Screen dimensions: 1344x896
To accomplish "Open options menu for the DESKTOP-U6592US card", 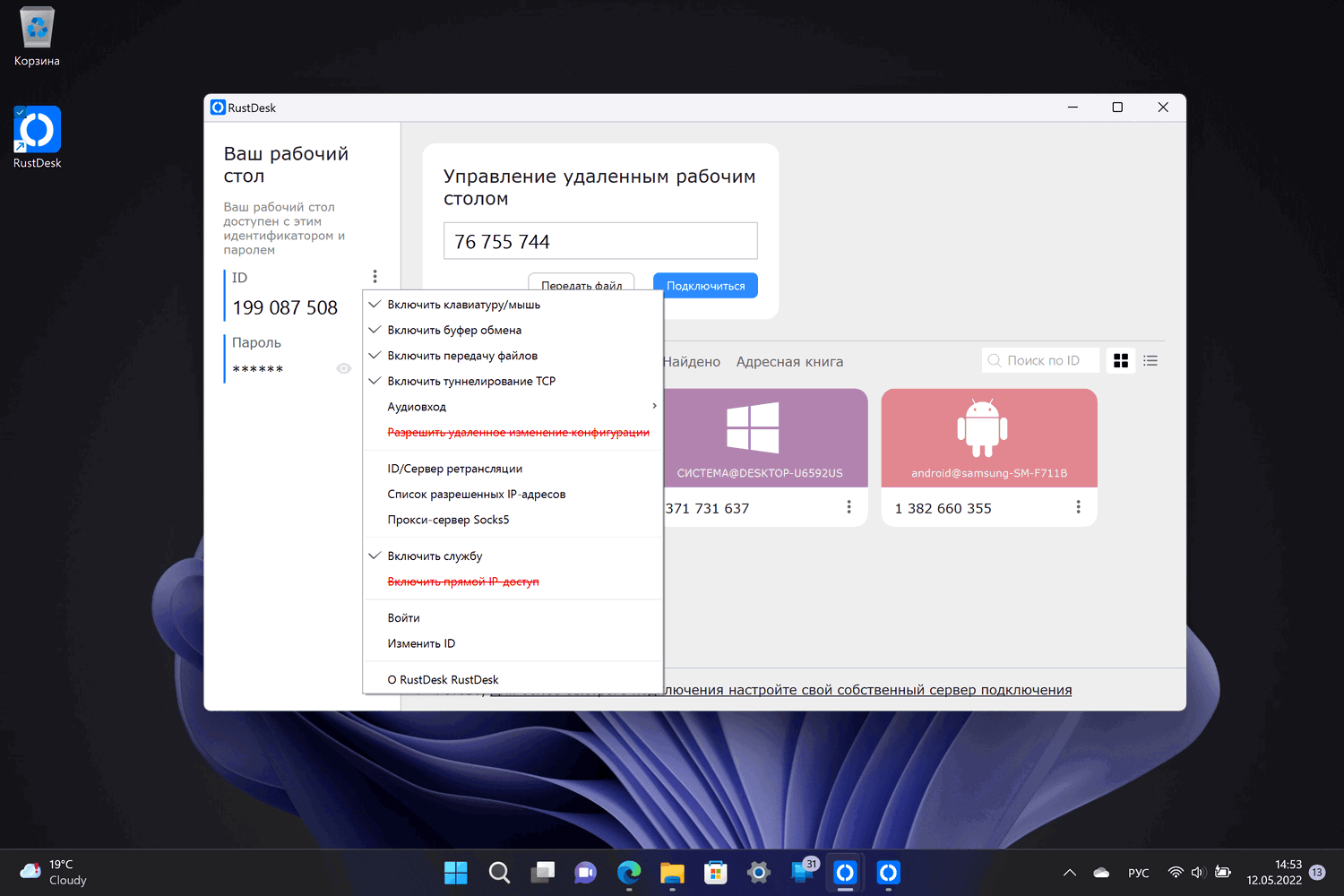I will coord(849,507).
